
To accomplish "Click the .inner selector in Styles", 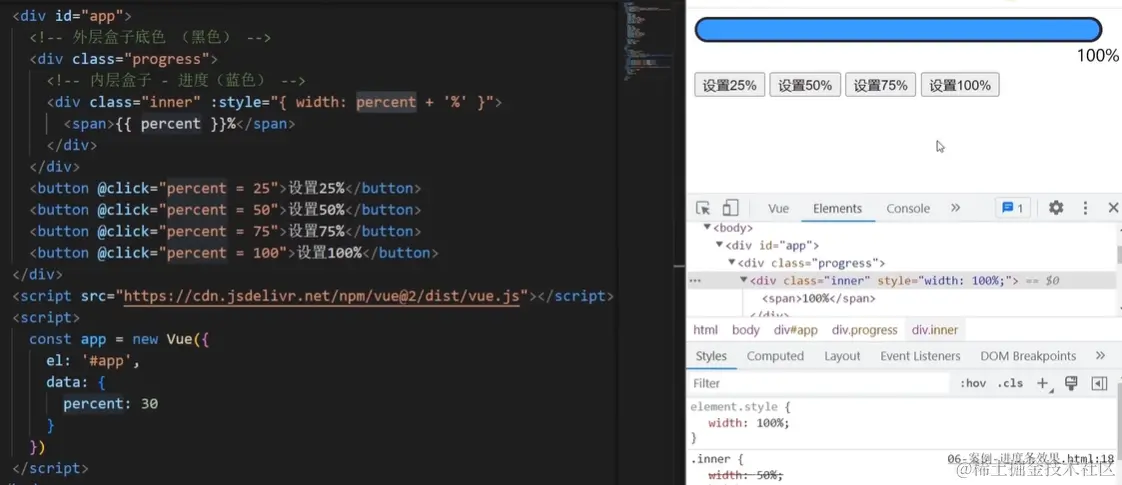I will pos(711,459).
